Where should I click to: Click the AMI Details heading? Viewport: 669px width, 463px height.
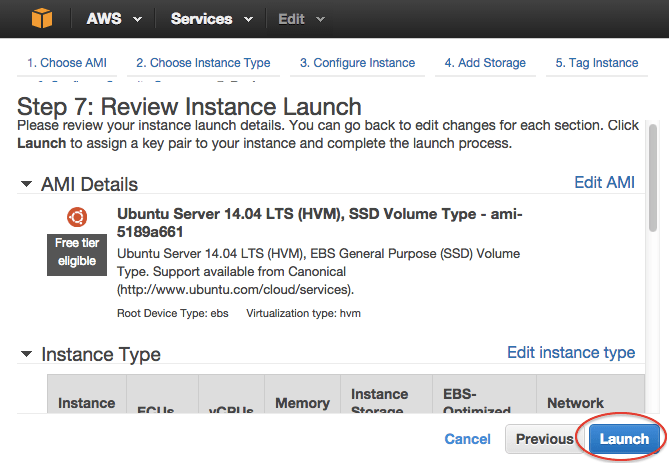pyautogui.click(x=89, y=184)
